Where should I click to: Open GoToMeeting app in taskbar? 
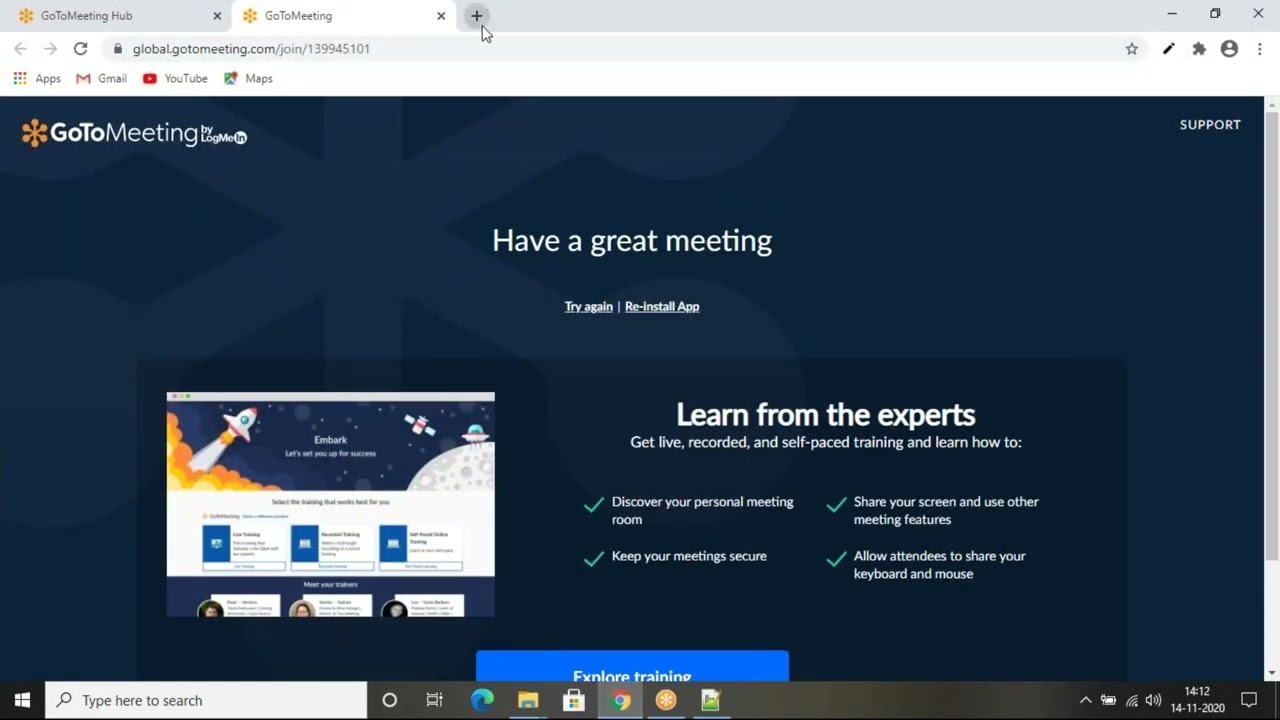point(666,700)
